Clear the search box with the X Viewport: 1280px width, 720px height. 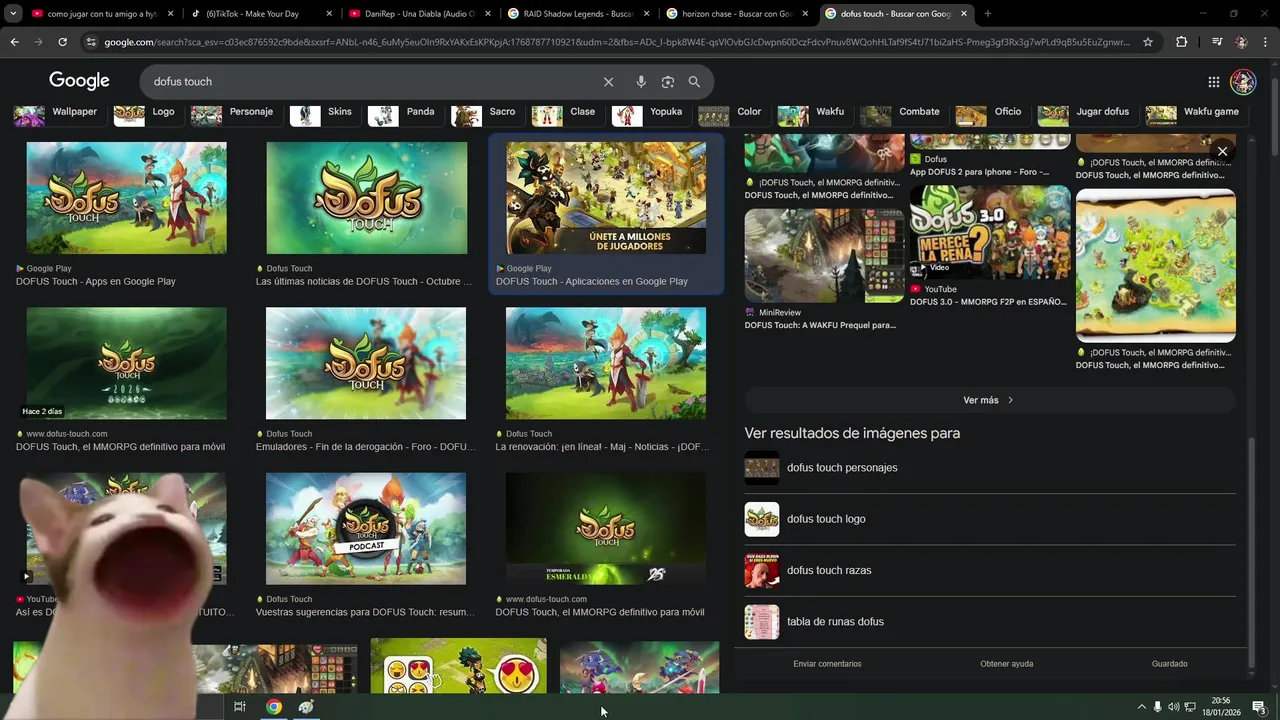tap(608, 82)
